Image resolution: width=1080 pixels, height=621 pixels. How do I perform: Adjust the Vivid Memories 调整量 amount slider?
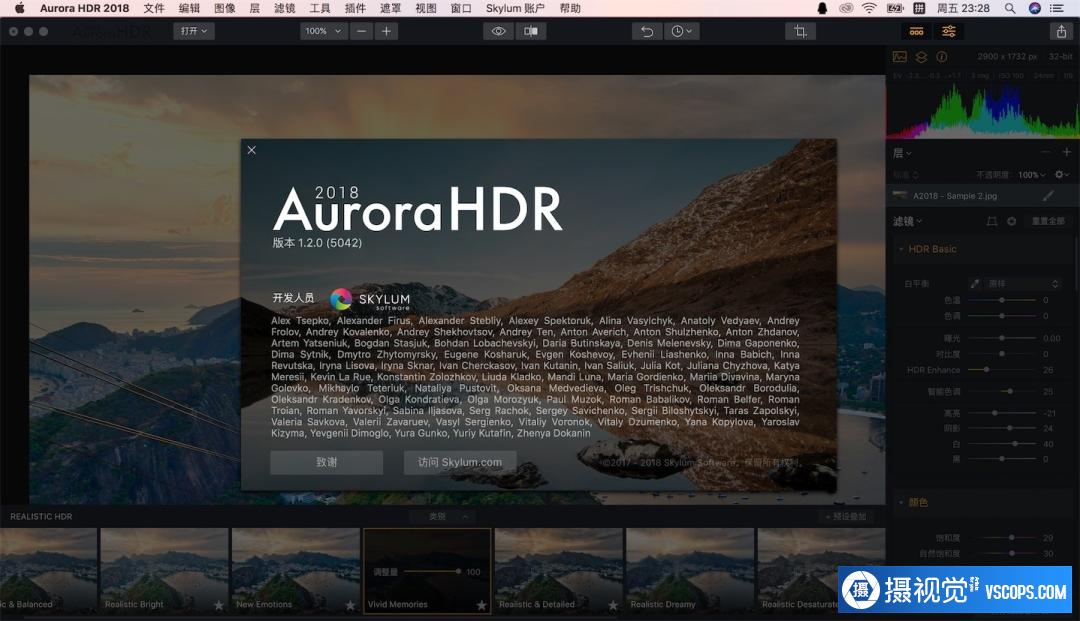pos(433,571)
